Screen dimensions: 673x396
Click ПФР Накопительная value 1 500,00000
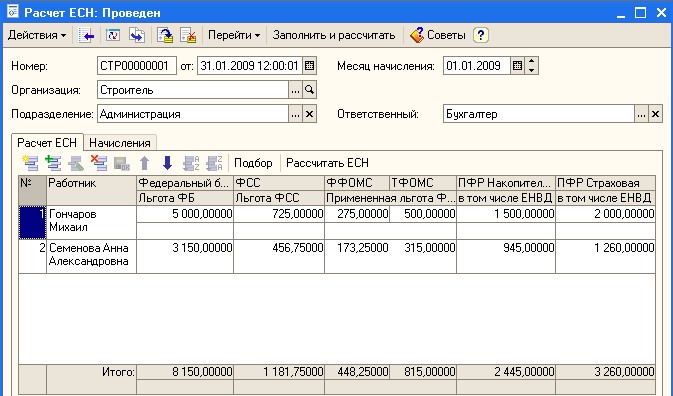(x=506, y=214)
